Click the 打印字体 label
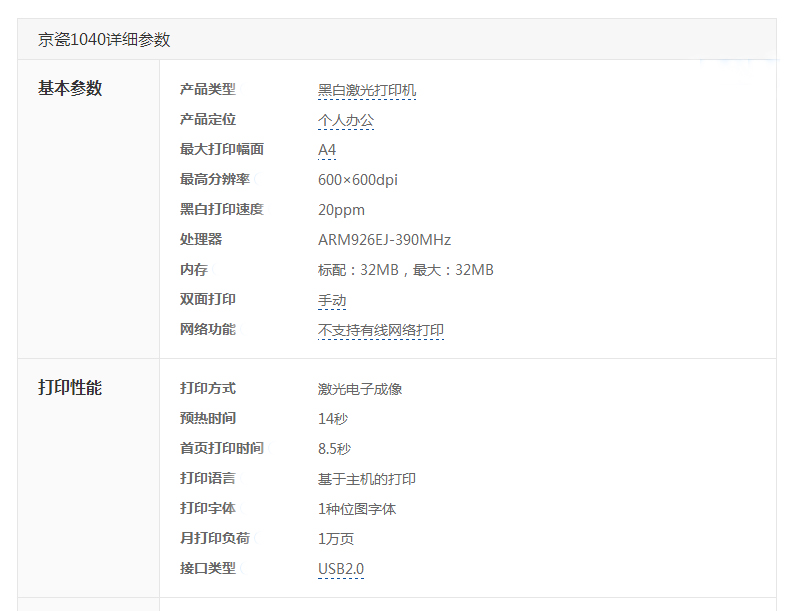The width and height of the screenshot is (790, 611). [208, 508]
